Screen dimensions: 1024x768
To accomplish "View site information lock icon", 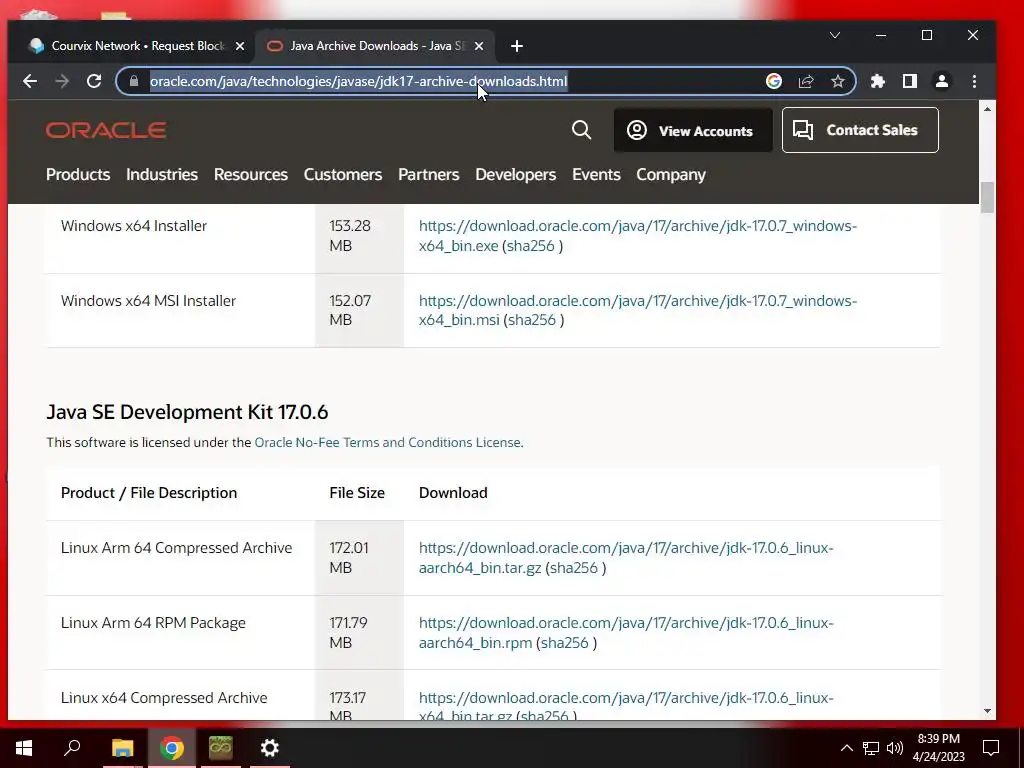I will point(134,81).
